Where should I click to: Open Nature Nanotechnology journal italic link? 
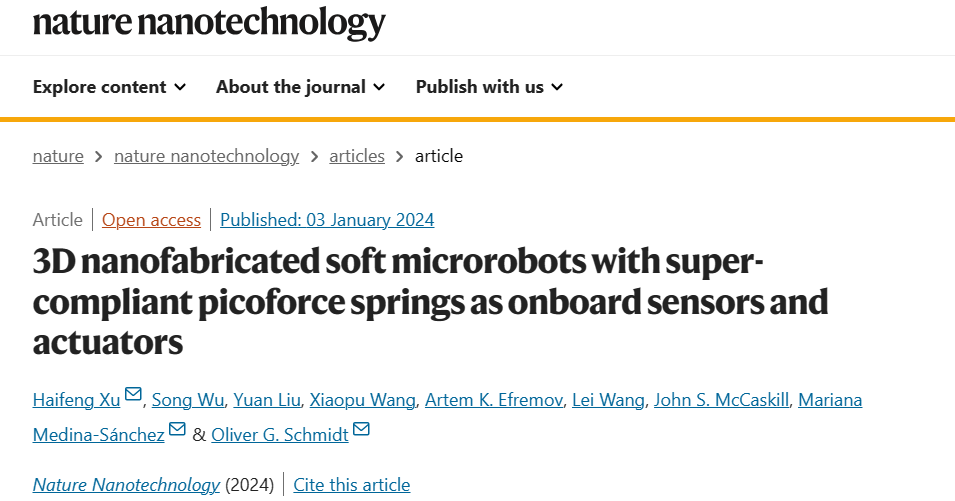pos(126,485)
